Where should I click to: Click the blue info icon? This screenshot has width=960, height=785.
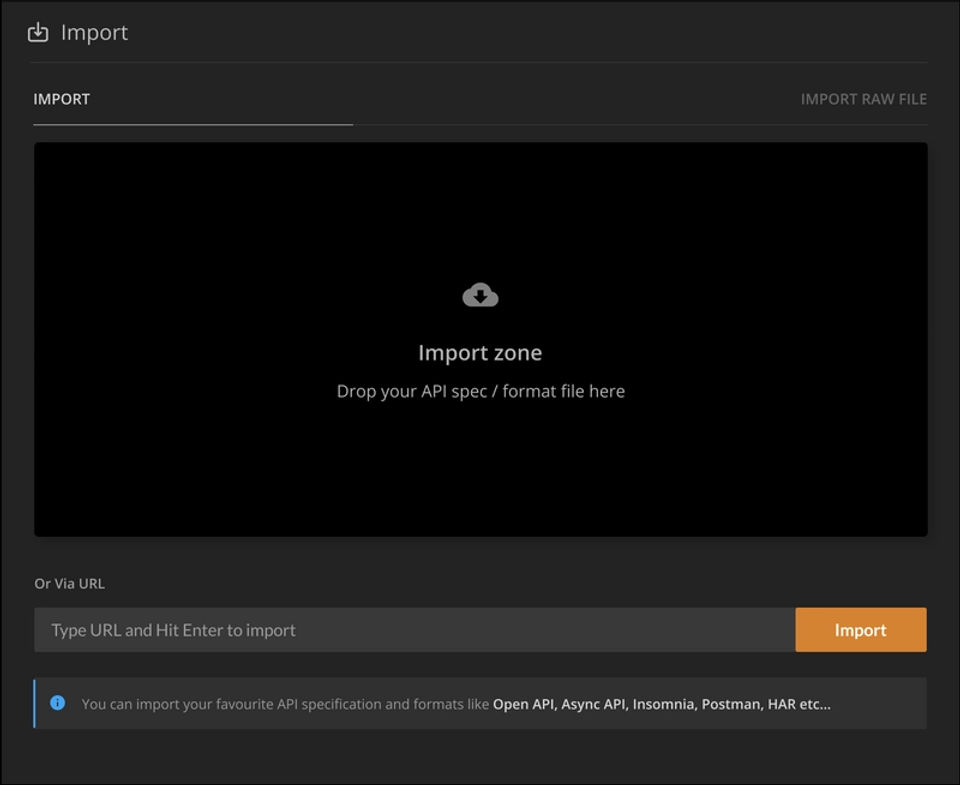click(58, 702)
